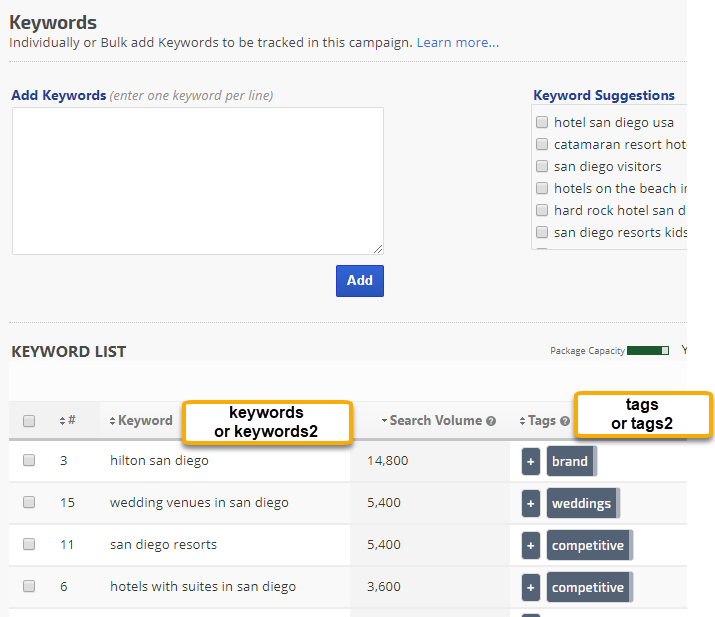Toggle select-all checkbox in table header
The width and height of the screenshot is (715, 617).
tap(29, 421)
